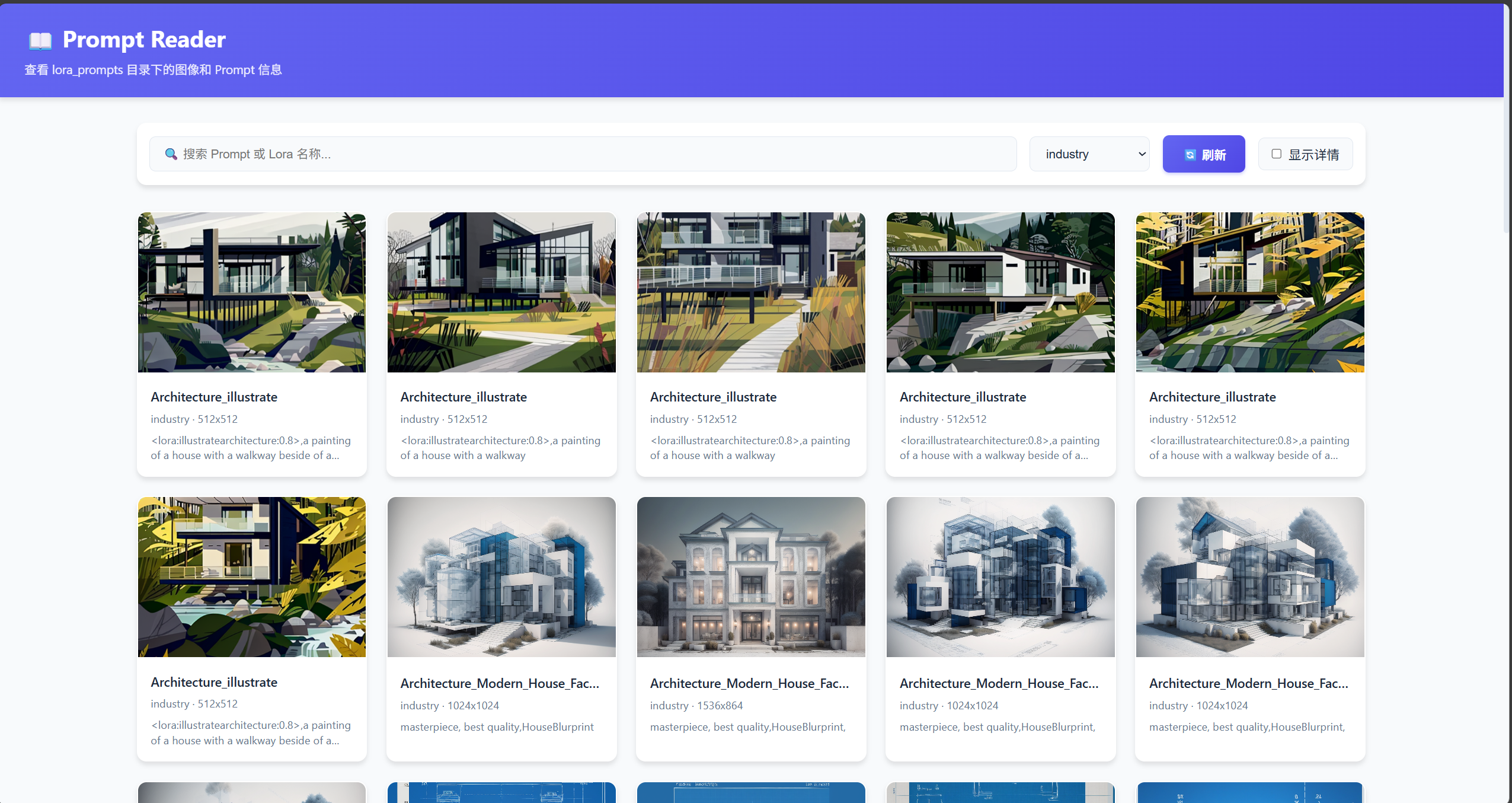Click the refresh arrows icon on 刷新 button
The width and height of the screenshot is (1512, 803).
pyautogui.click(x=1190, y=155)
